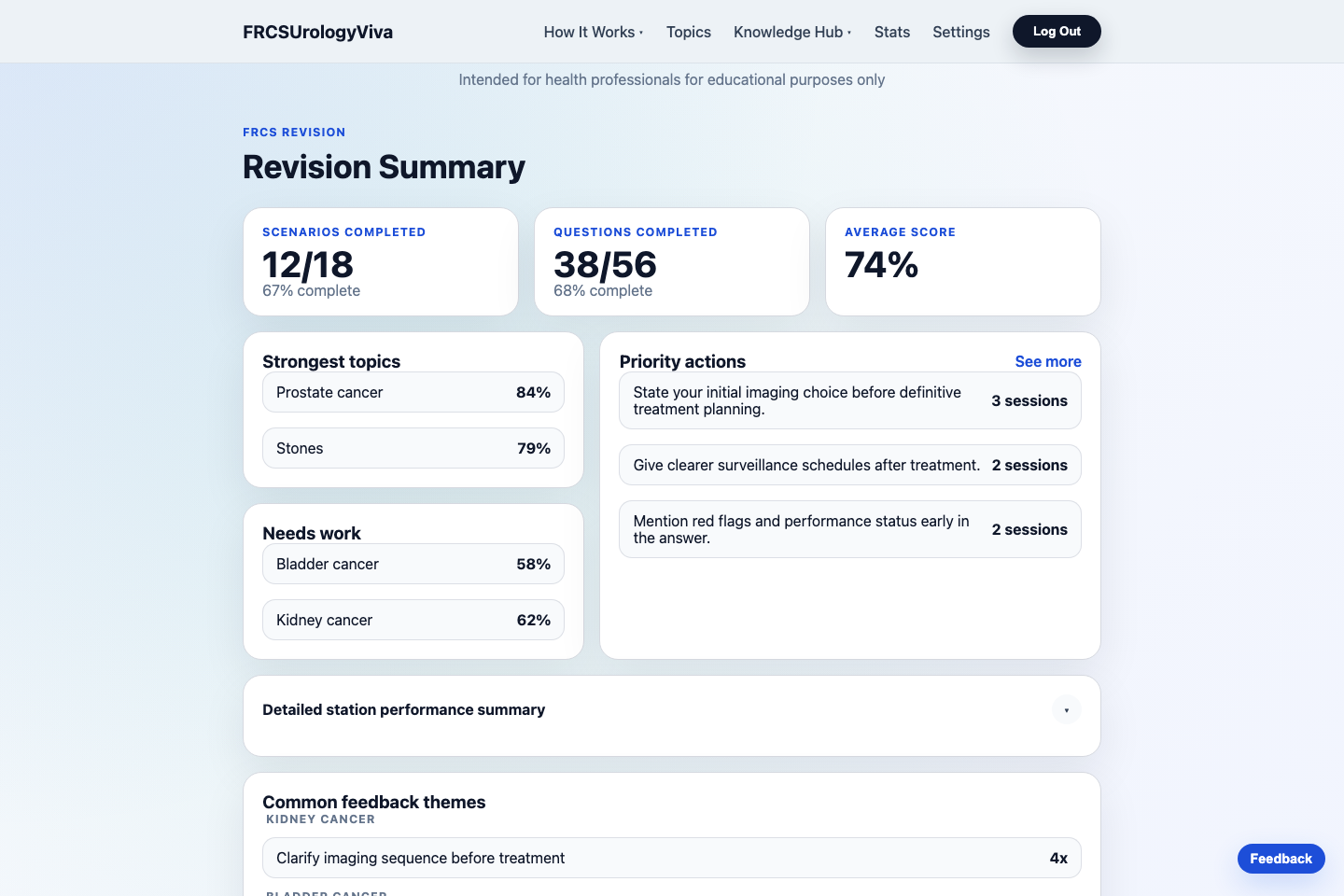The width and height of the screenshot is (1344, 896).
Task: Go to the Topics page
Action: point(689,32)
